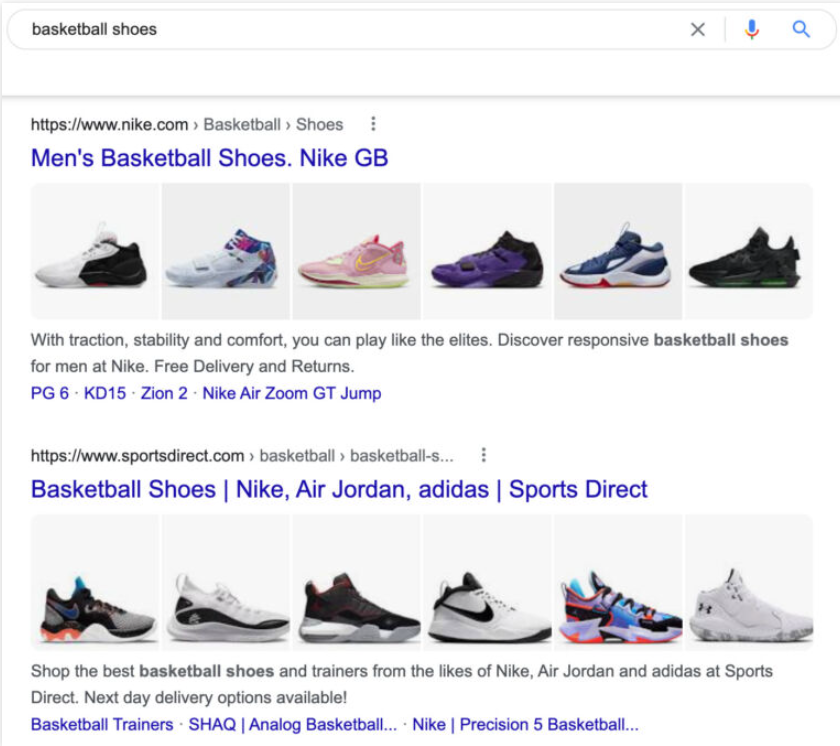Image resolution: width=840 pixels, height=746 pixels.
Task: Clear the search box with the X icon
Action: (698, 29)
